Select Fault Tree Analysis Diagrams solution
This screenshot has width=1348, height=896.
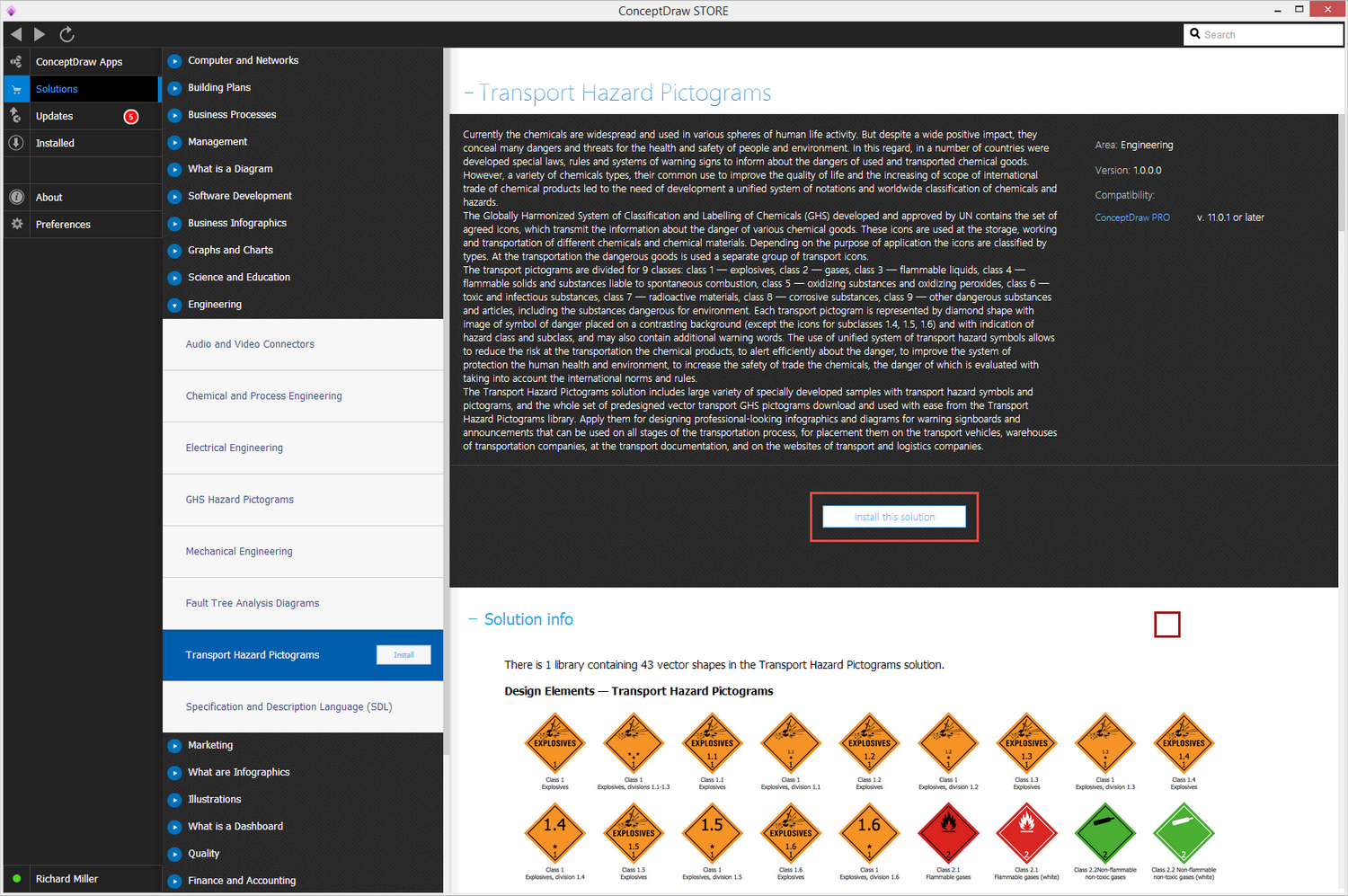(303, 603)
